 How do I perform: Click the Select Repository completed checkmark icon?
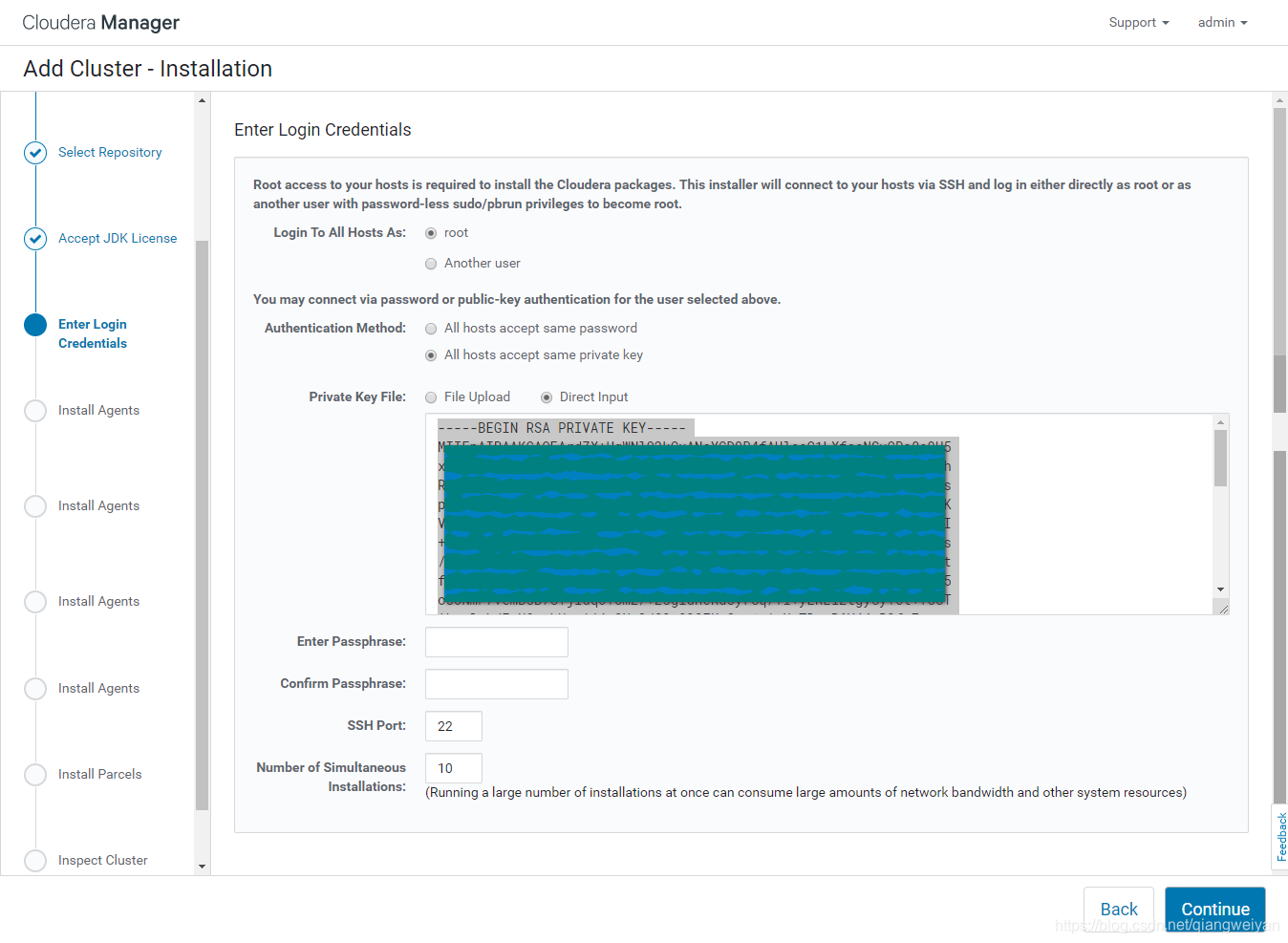(x=35, y=153)
